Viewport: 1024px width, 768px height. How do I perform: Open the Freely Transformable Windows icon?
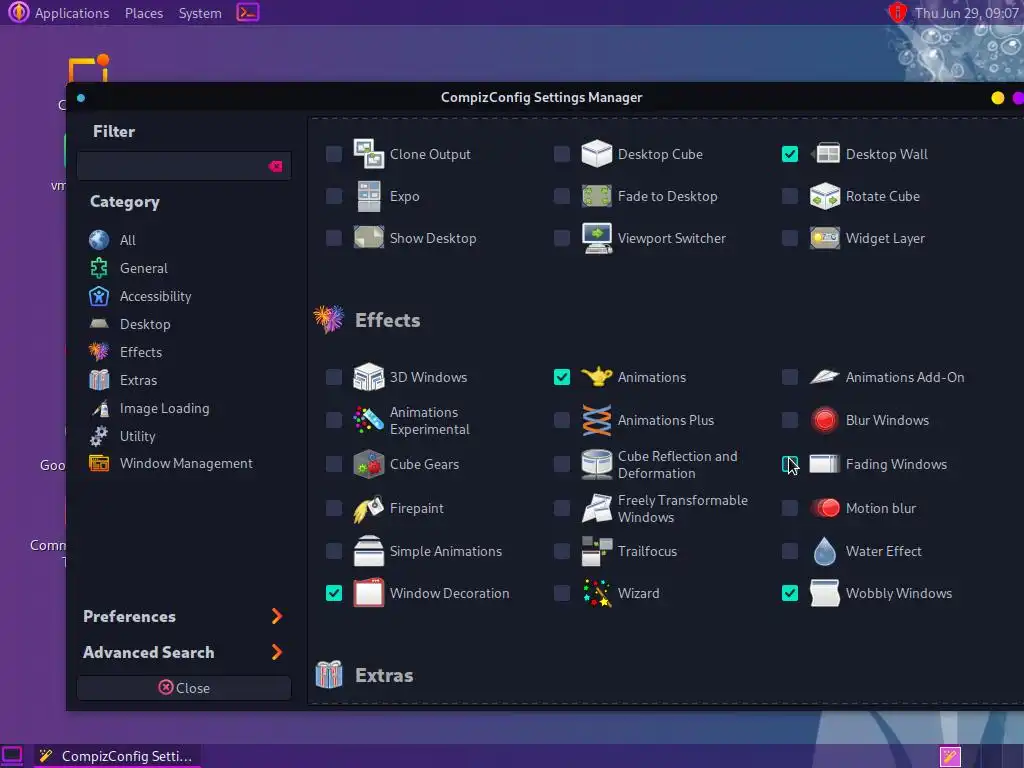(596, 508)
